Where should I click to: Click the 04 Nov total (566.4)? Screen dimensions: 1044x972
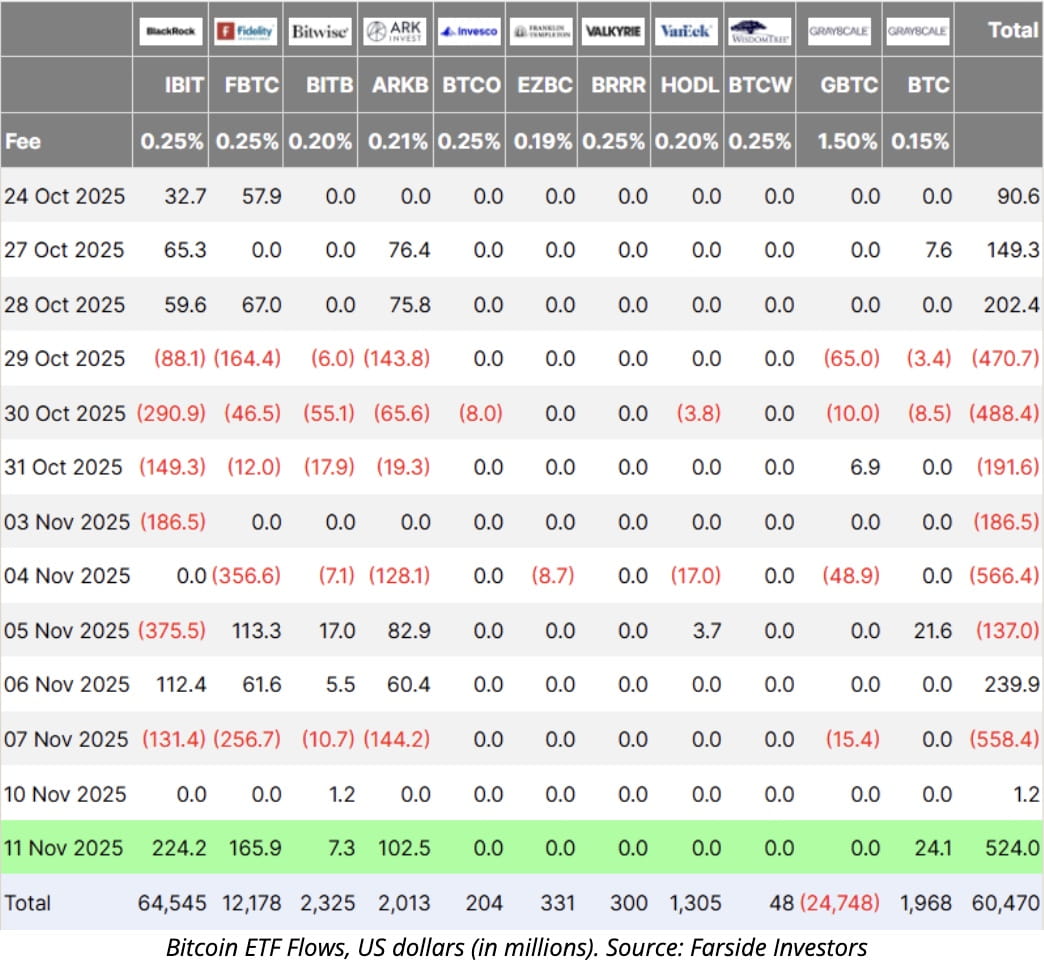click(x=1004, y=576)
